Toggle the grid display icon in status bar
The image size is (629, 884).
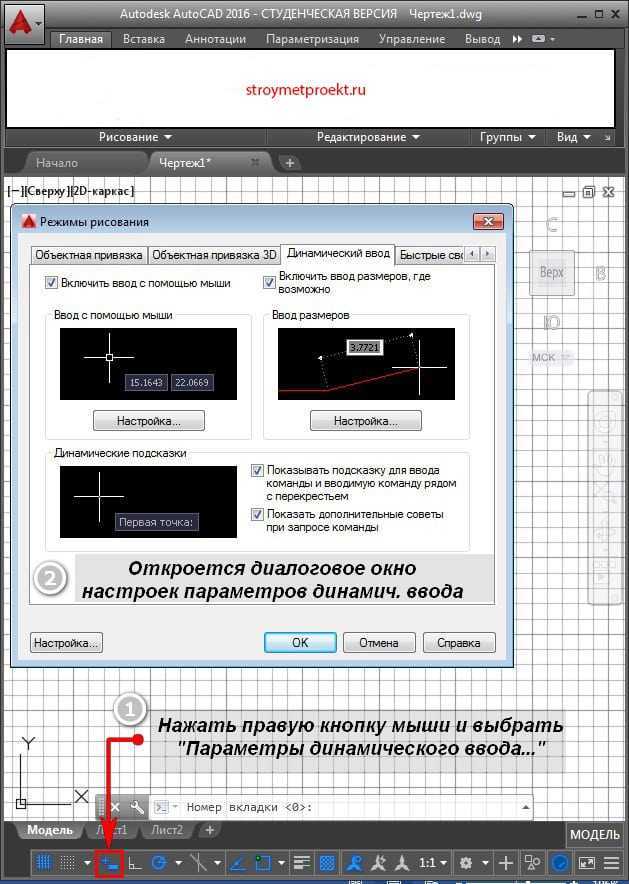(44, 863)
